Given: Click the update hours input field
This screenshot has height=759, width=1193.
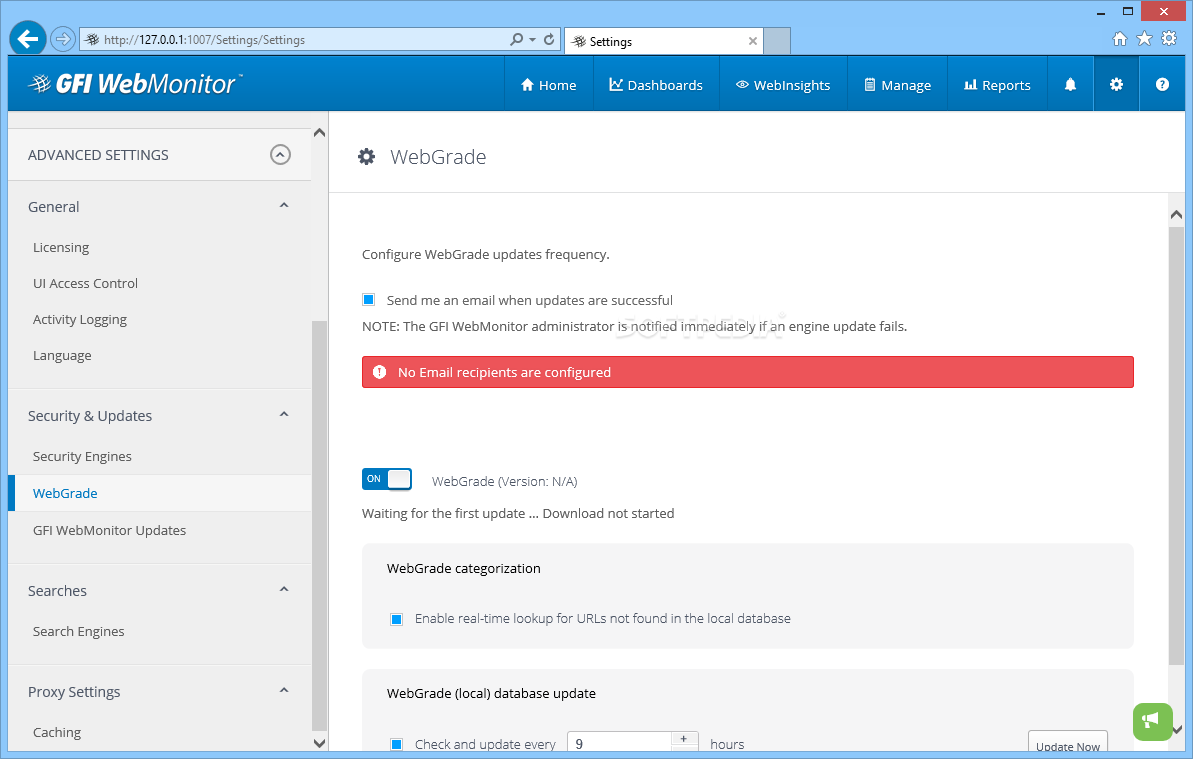Looking at the screenshot, I should 619,743.
